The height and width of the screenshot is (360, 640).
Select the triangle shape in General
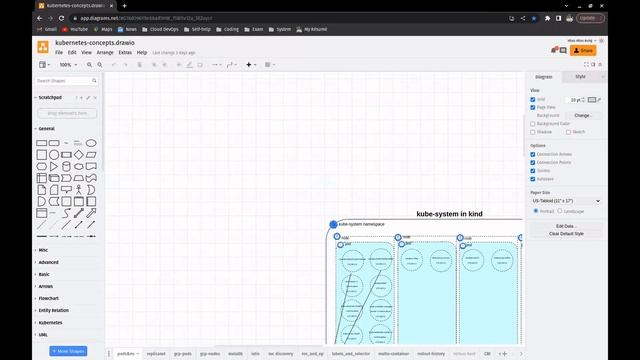tap(54, 166)
